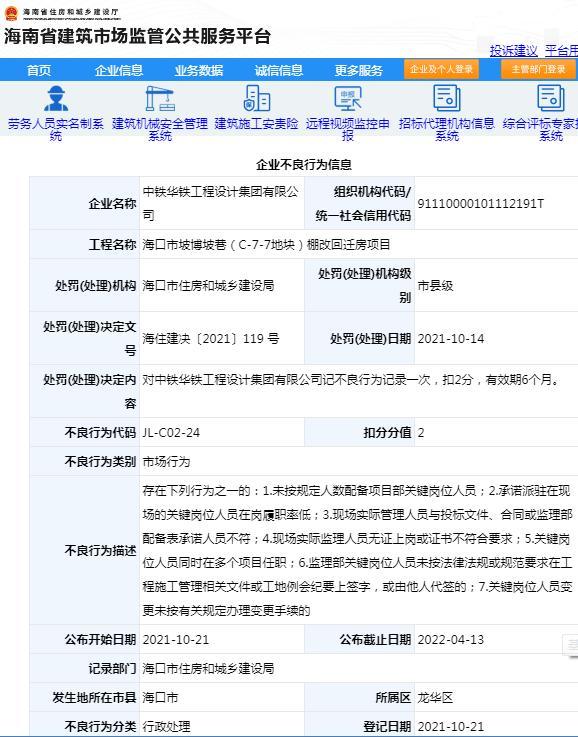The height and width of the screenshot is (737, 578).
Task: Click the 招标代理机构信息系统 text link
Action: click(446, 129)
